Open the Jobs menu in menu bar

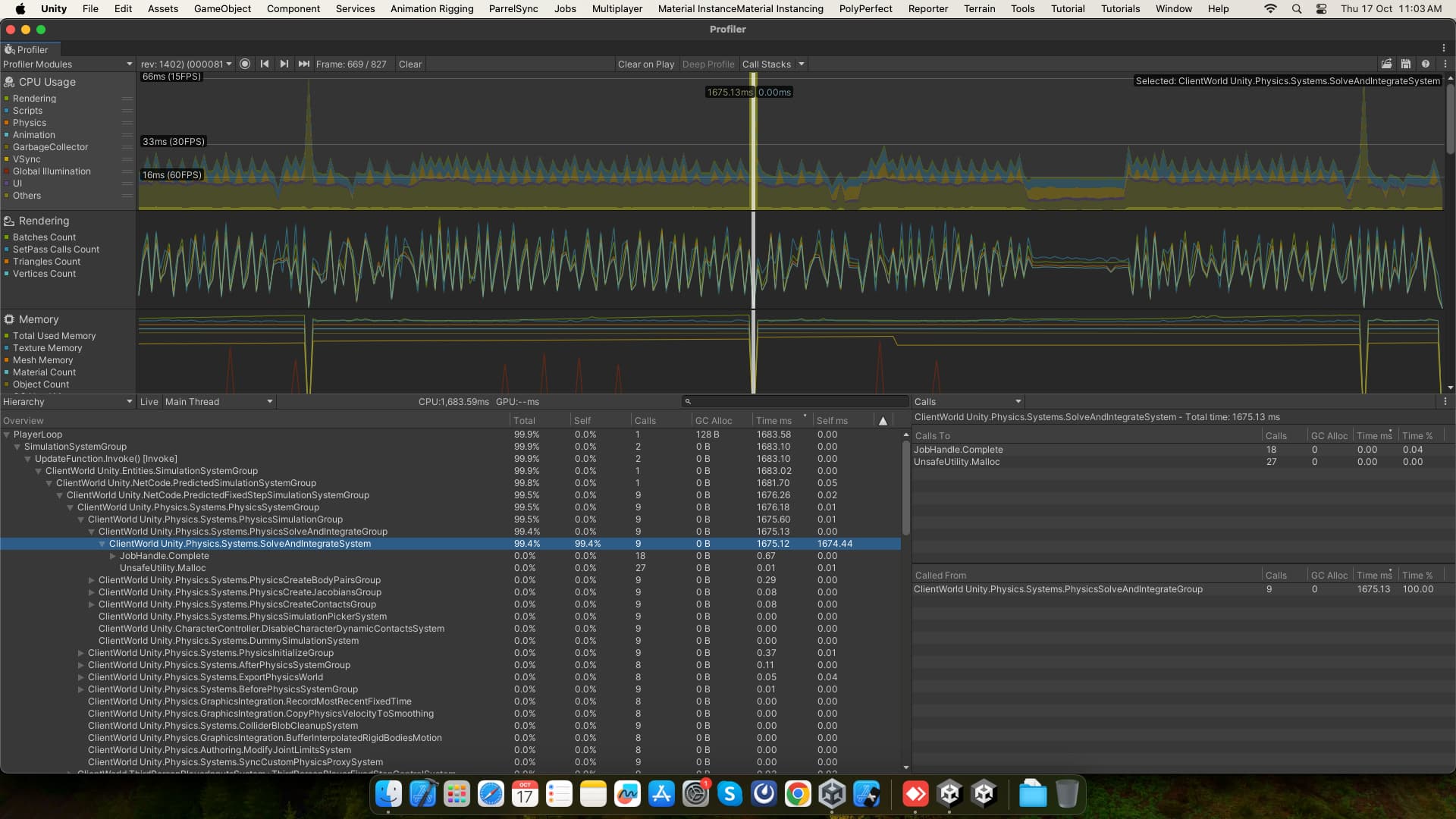(564, 8)
